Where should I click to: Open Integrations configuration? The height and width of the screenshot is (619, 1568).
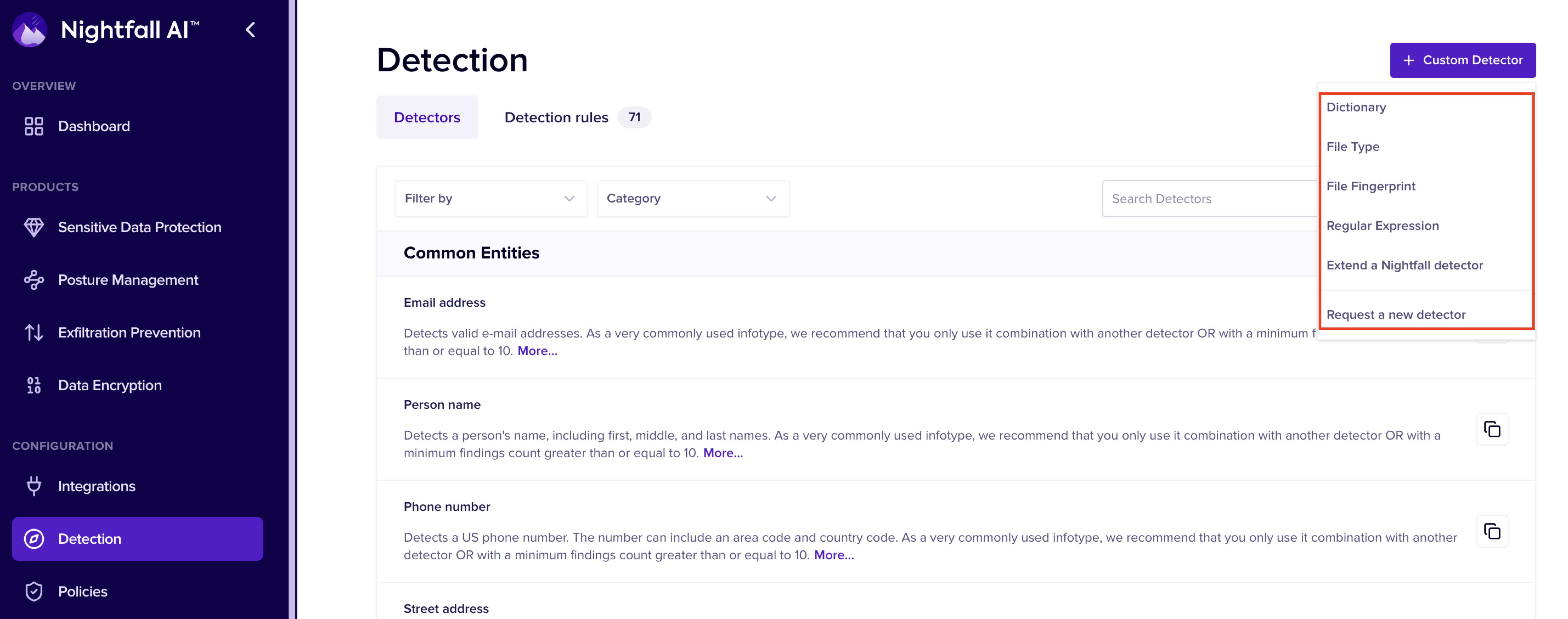tap(137, 486)
